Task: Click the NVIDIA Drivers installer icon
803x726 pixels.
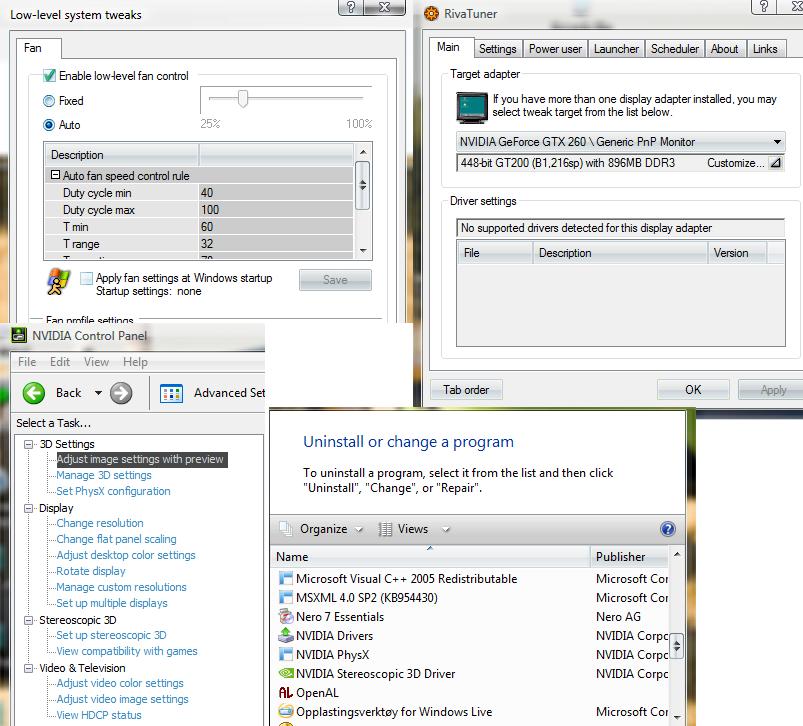Action: coord(285,635)
